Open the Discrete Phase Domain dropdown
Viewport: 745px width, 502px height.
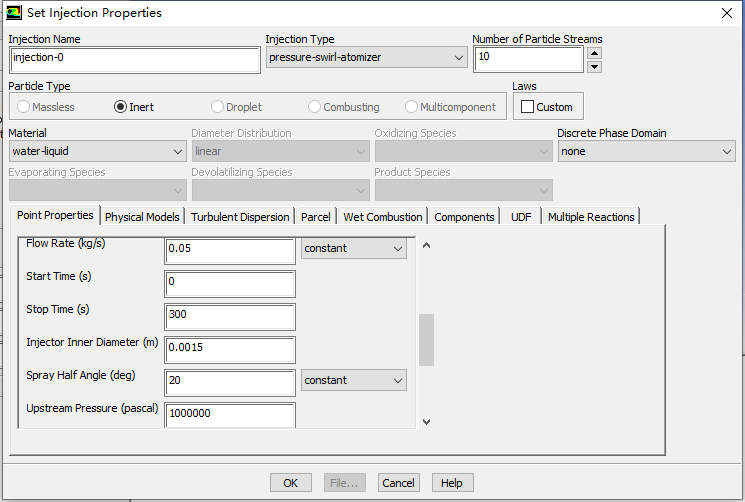click(646, 151)
